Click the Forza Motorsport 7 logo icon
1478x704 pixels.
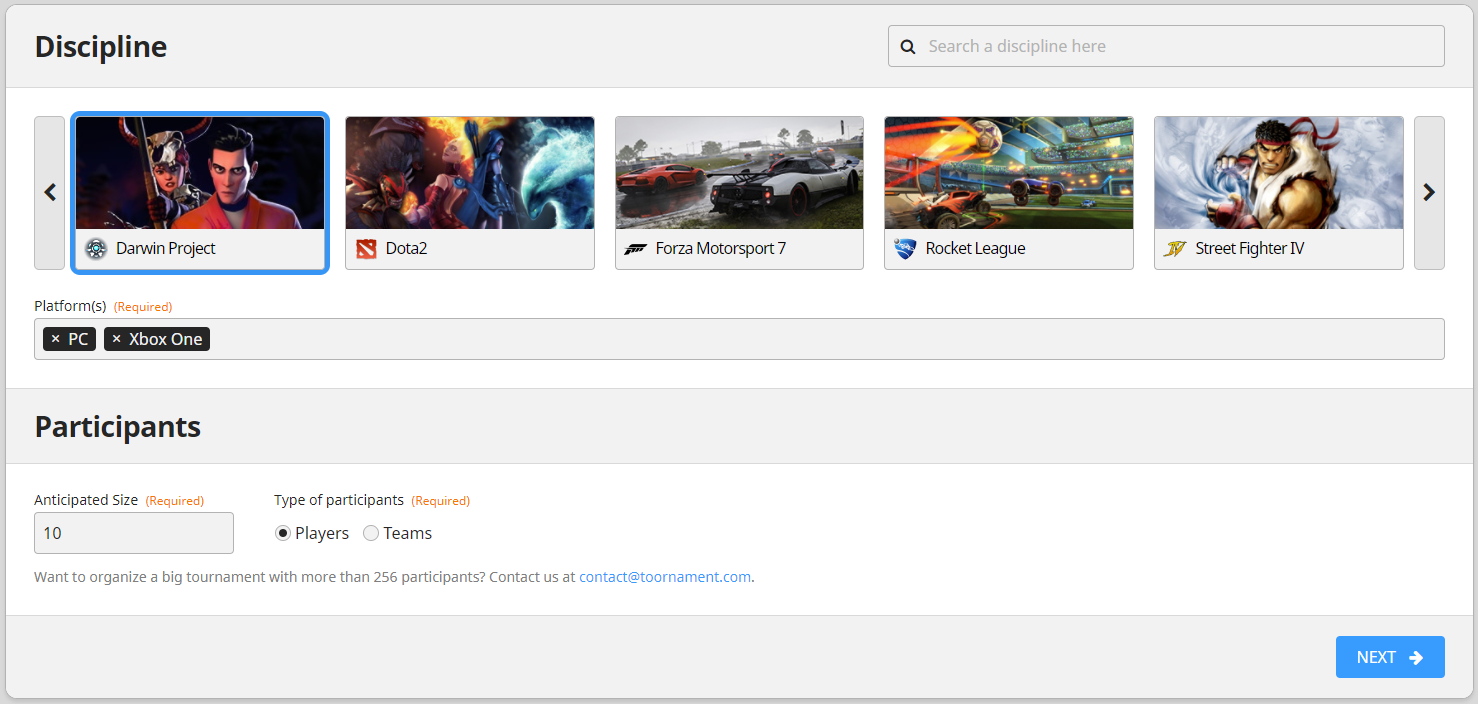tap(636, 249)
